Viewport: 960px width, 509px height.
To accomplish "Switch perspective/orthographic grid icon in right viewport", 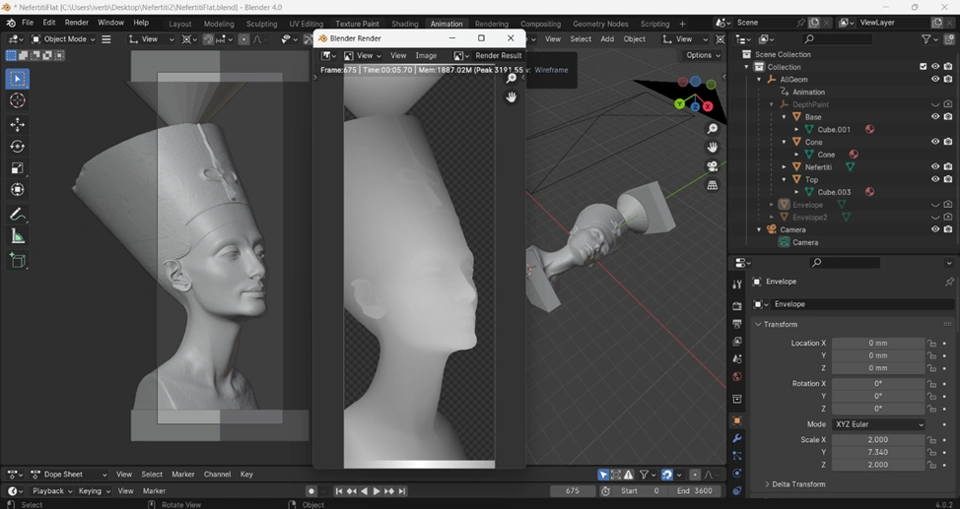I will point(713,185).
